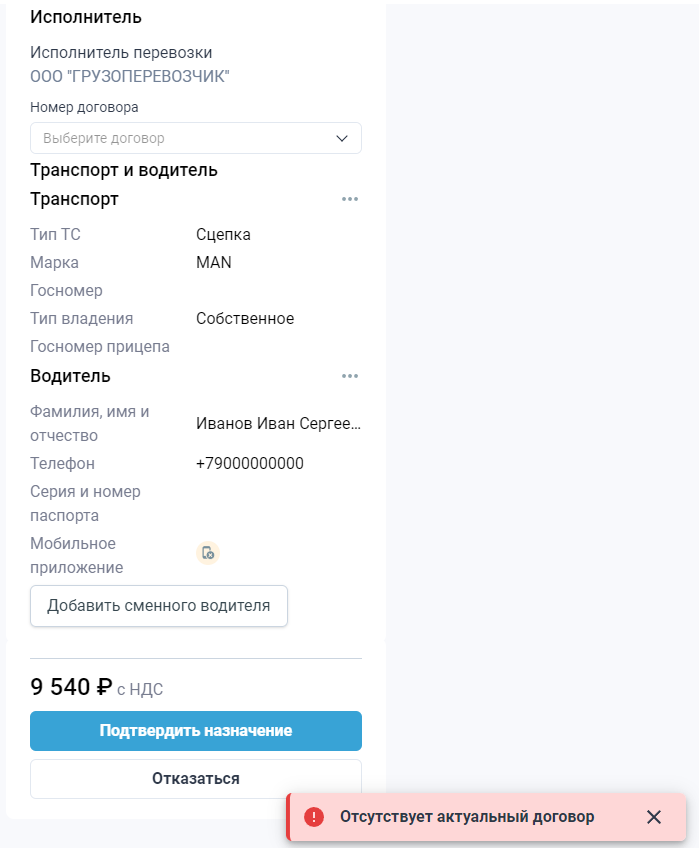This screenshot has height=848, width=699.
Task: Click the mobile app status phone icon
Action: click(208, 552)
